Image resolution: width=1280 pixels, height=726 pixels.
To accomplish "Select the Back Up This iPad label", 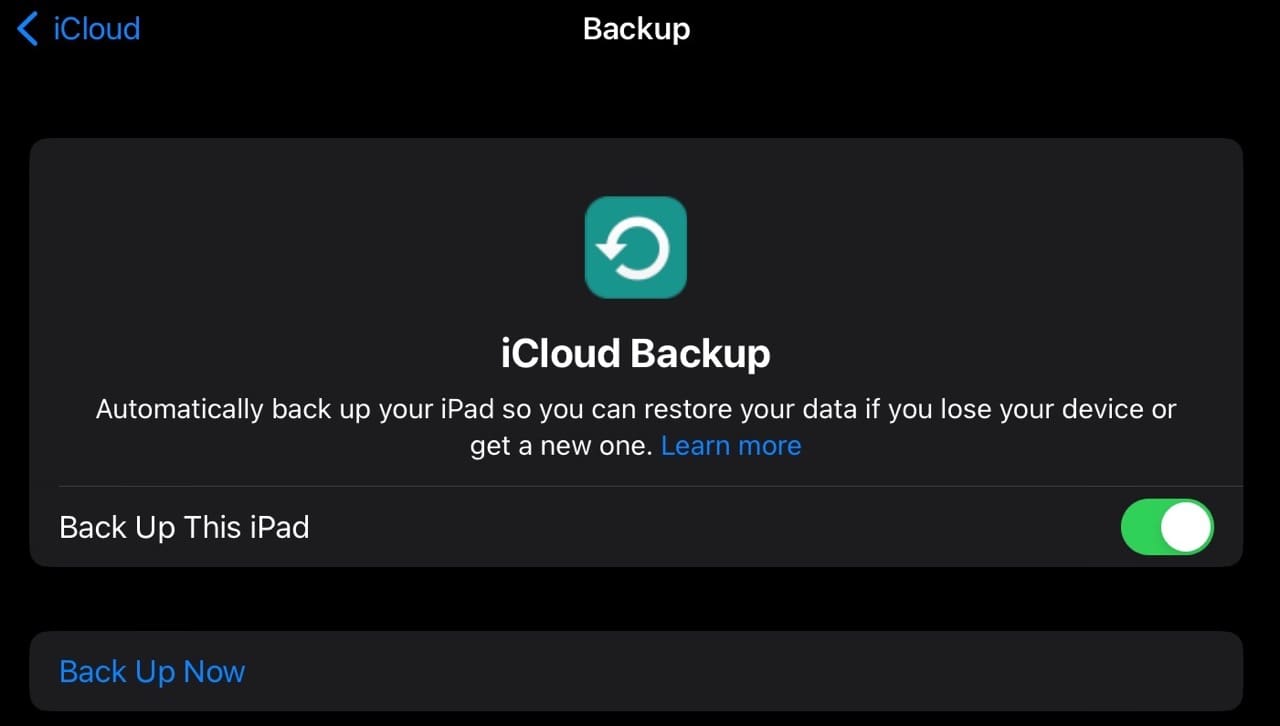I will 184,527.
